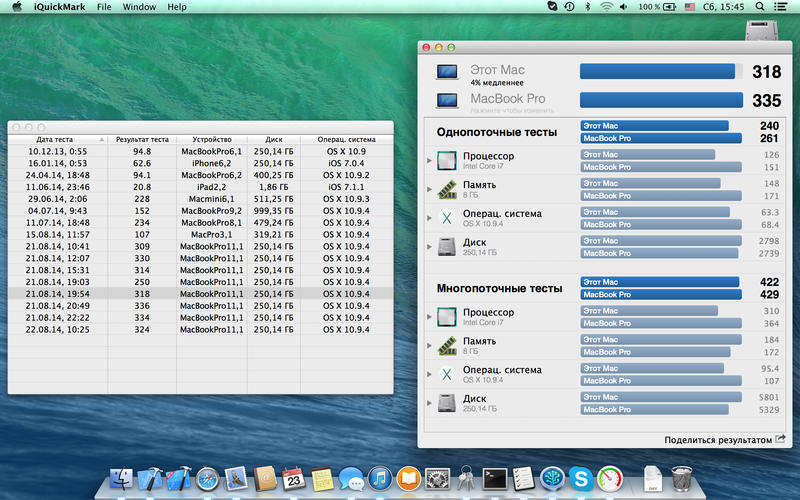Screen dimensions: 800x500
Task: Open Keychain Access keys icon
Action: pyautogui.click(x=466, y=479)
